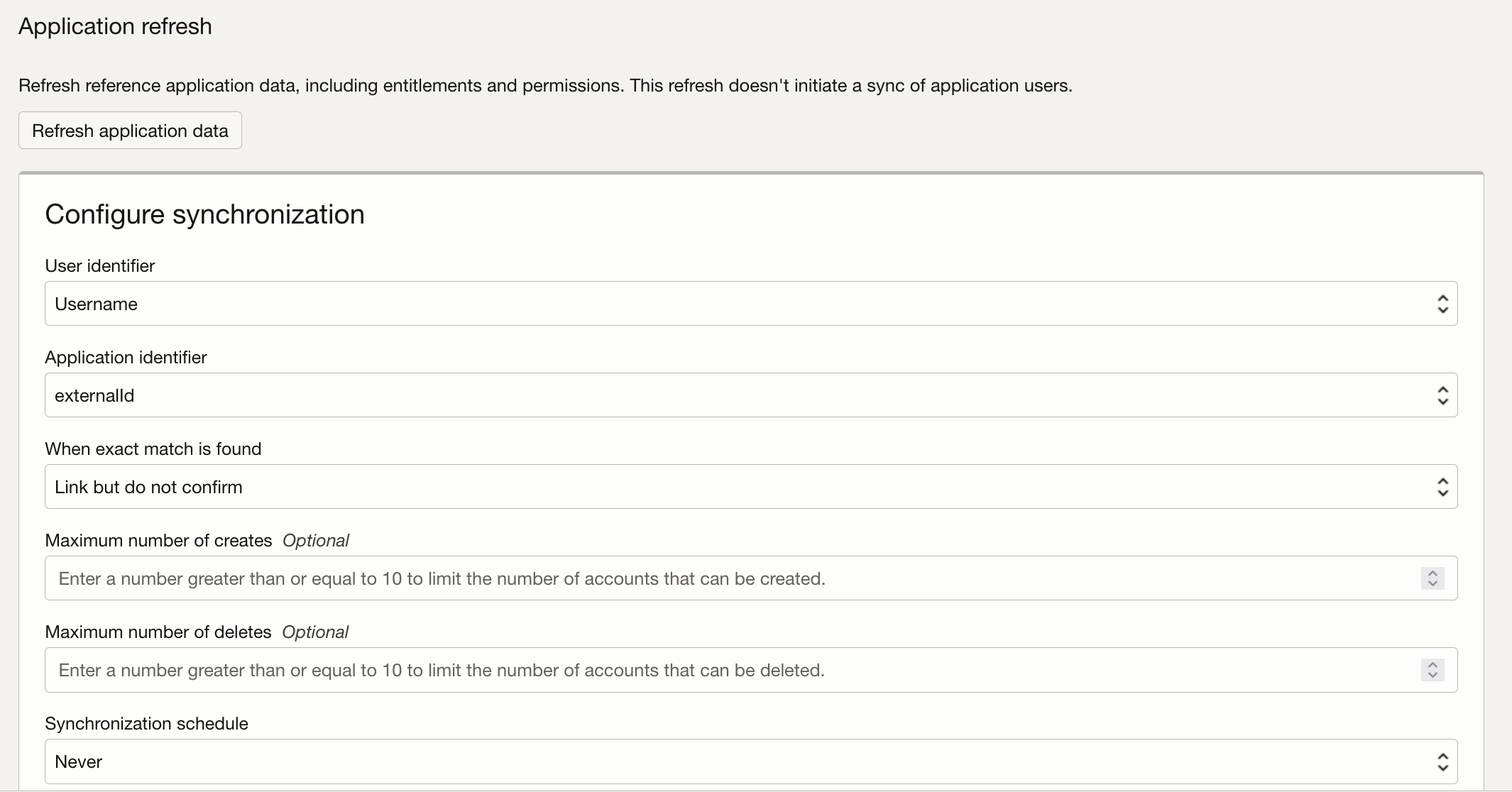Image resolution: width=1512 pixels, height=792 pixels.
Task: Increase Maximum number of deletes with up arrow
Action: [1432, 665]
